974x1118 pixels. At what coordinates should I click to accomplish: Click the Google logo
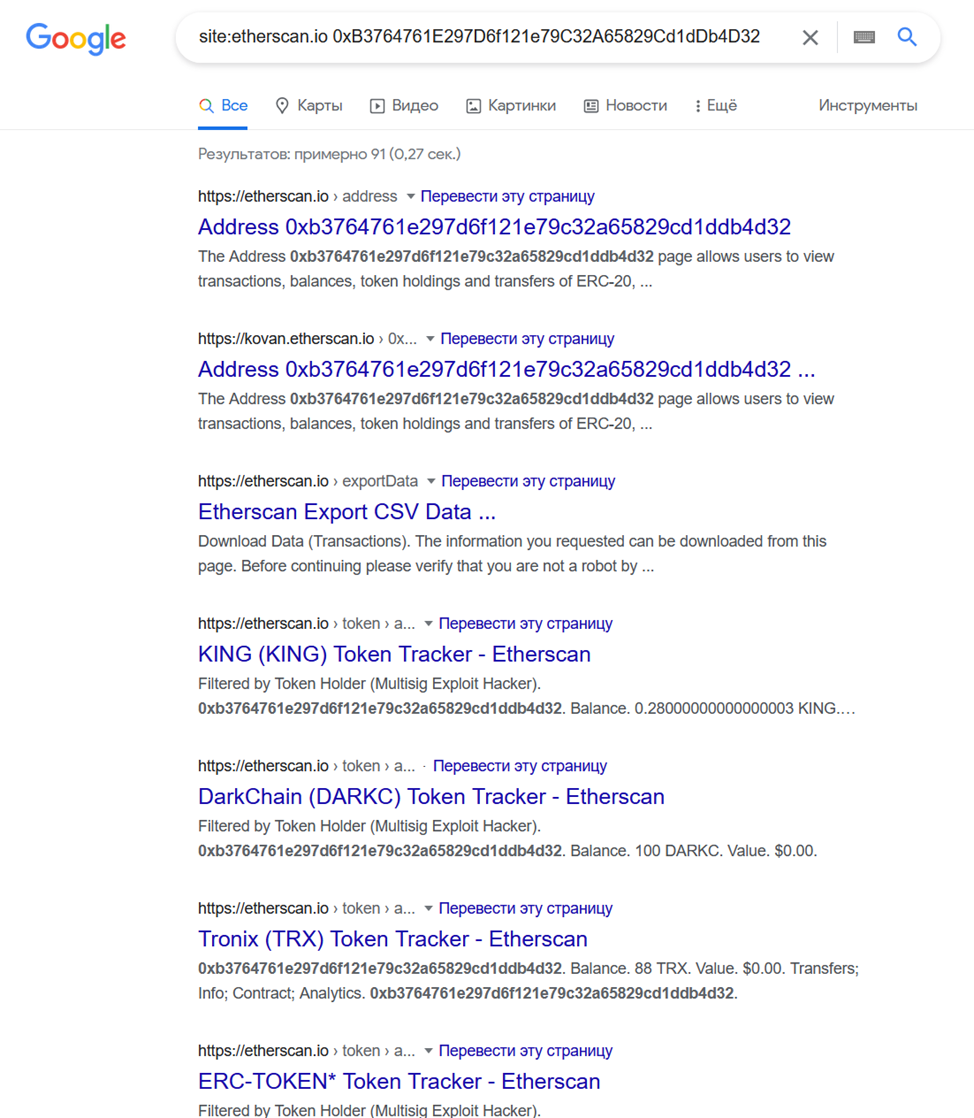coord(75,37)
